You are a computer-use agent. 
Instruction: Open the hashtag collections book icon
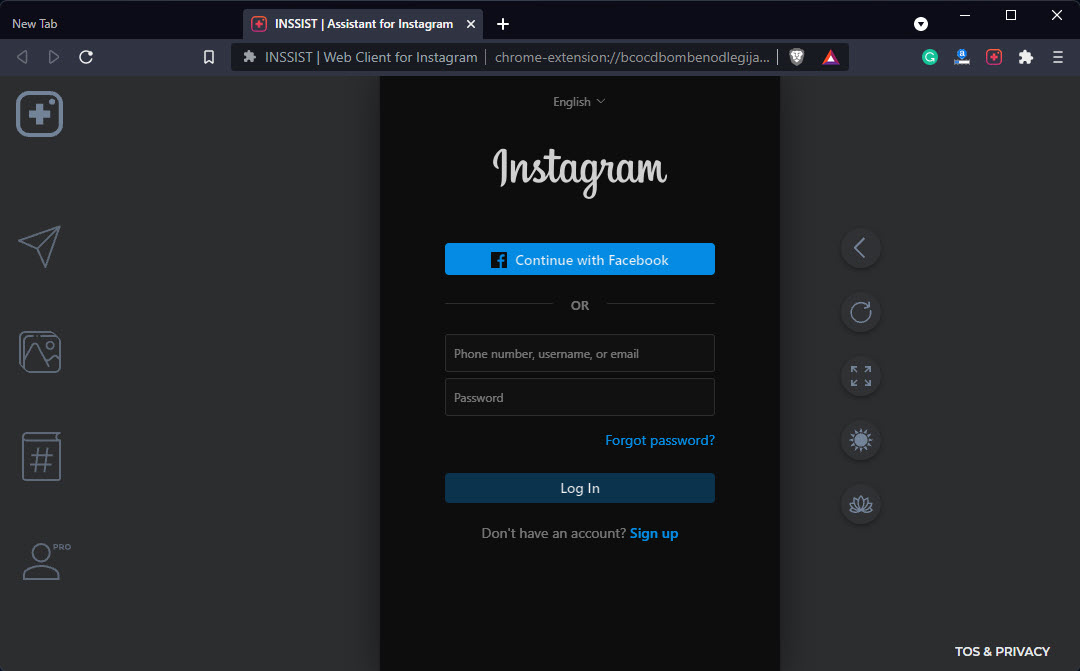point(41,456)
